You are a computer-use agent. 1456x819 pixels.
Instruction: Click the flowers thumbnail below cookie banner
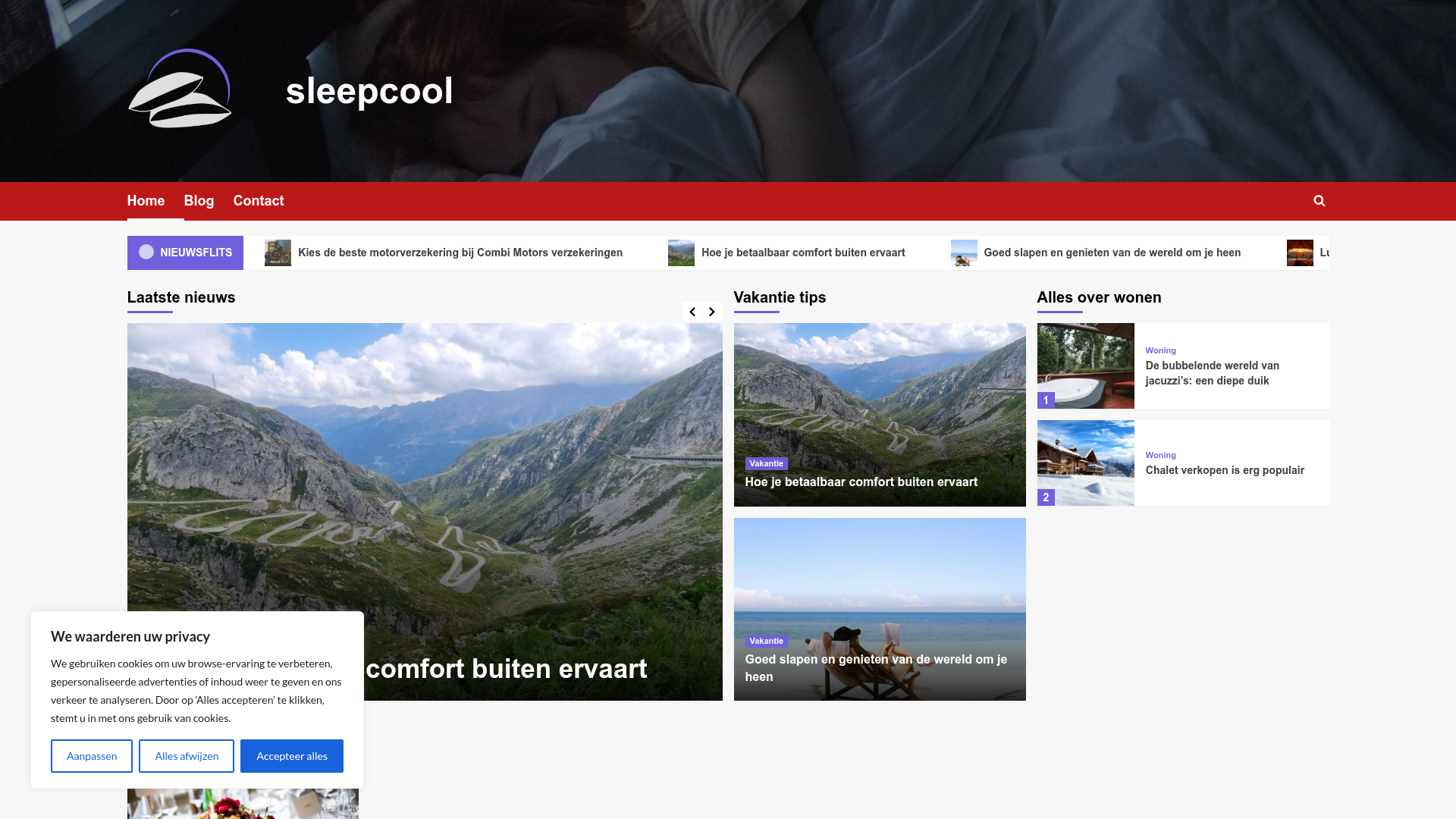(243, 804)
